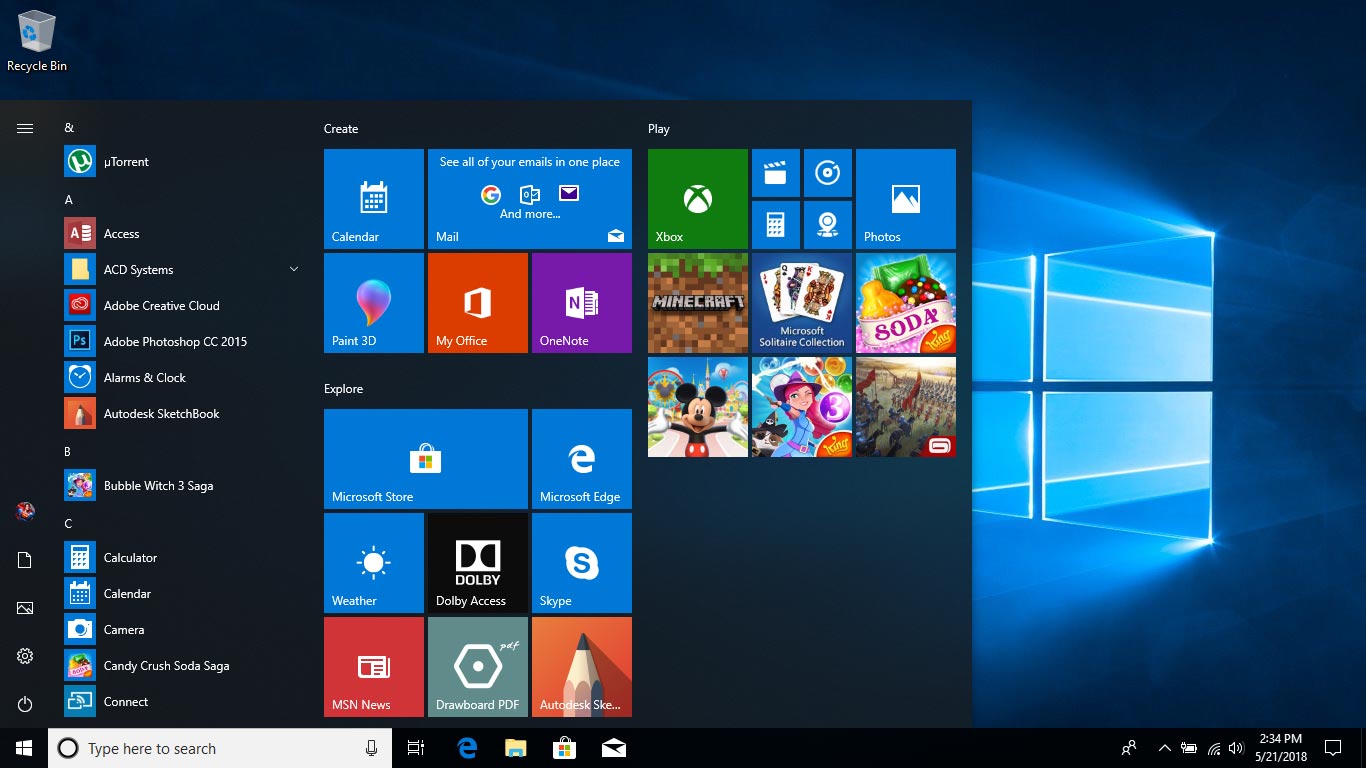Viewport: 1366px width, 768px height.
Task: Open the Maps tile
Action: click(828, 224)
